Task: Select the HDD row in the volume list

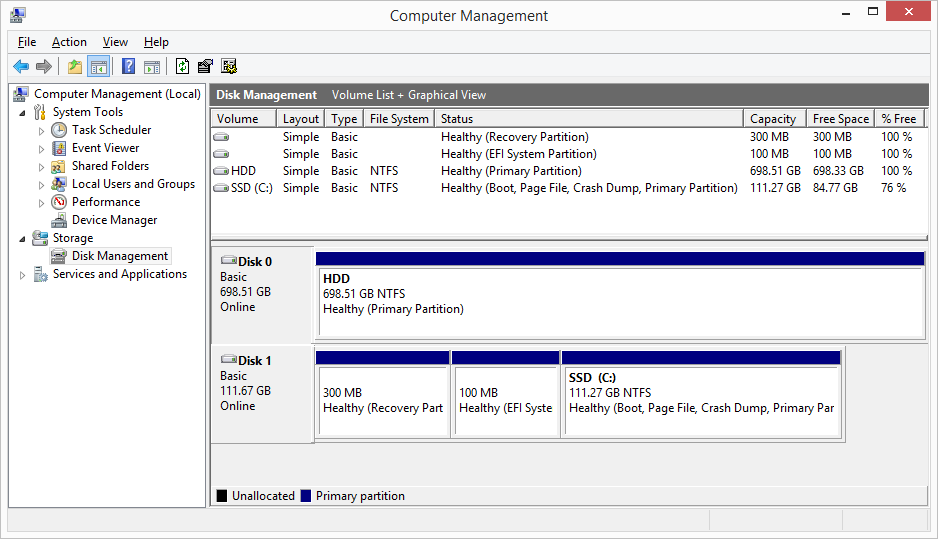Action: click(x=243, y=171)
